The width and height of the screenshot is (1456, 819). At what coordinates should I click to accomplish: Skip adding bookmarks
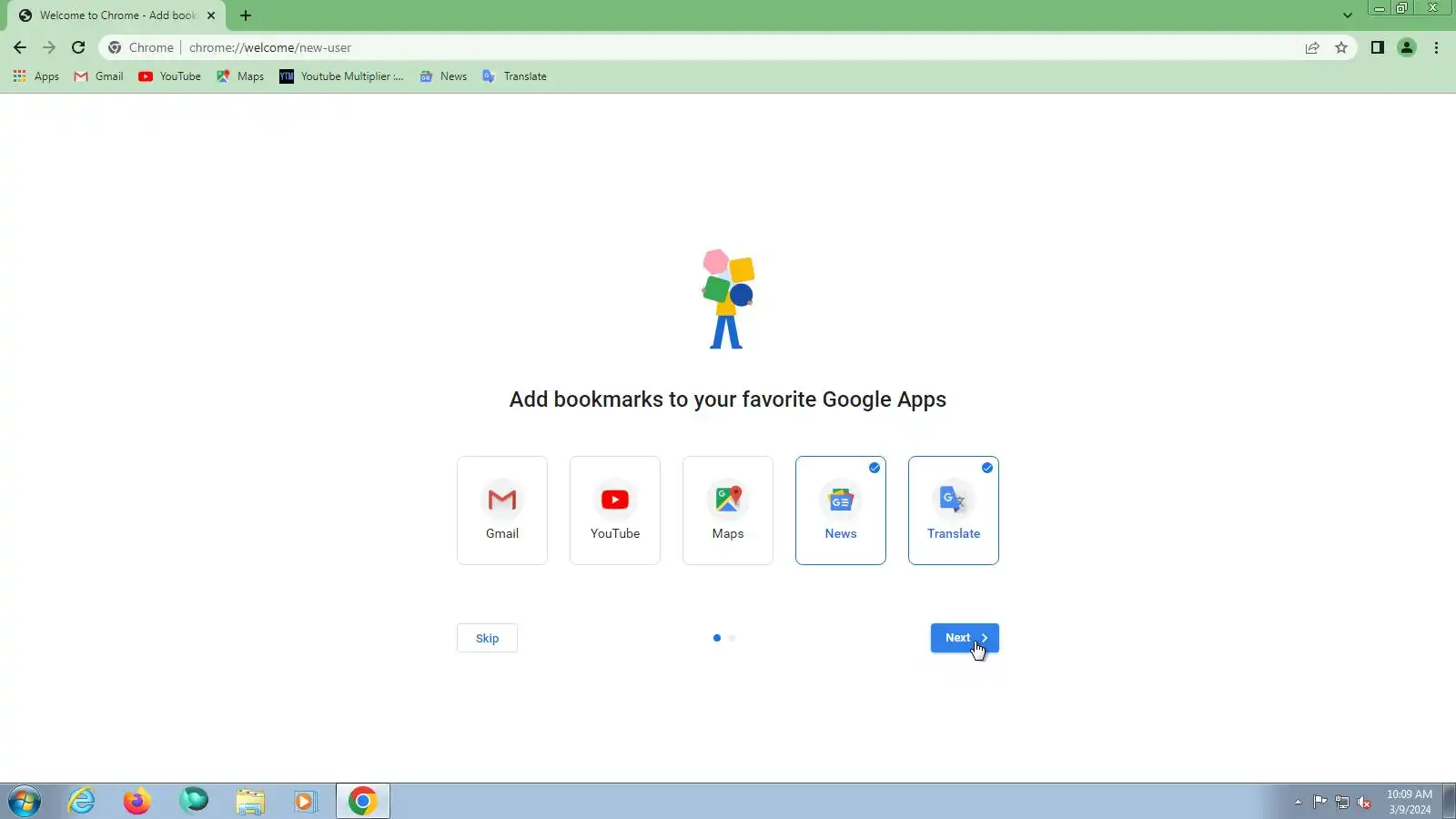(487, 638)
